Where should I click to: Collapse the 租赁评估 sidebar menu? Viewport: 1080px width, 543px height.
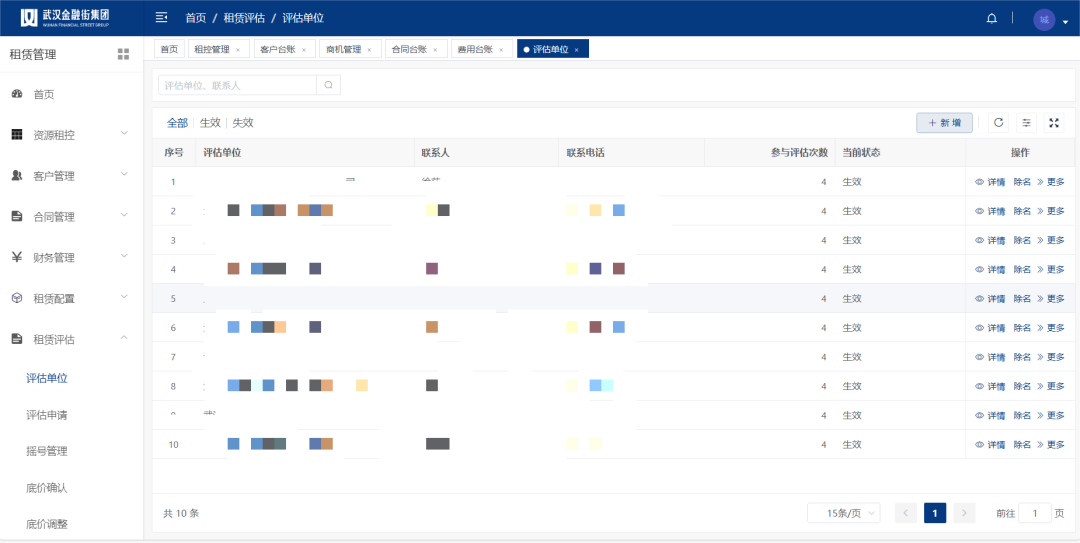(x=124, y=337)
